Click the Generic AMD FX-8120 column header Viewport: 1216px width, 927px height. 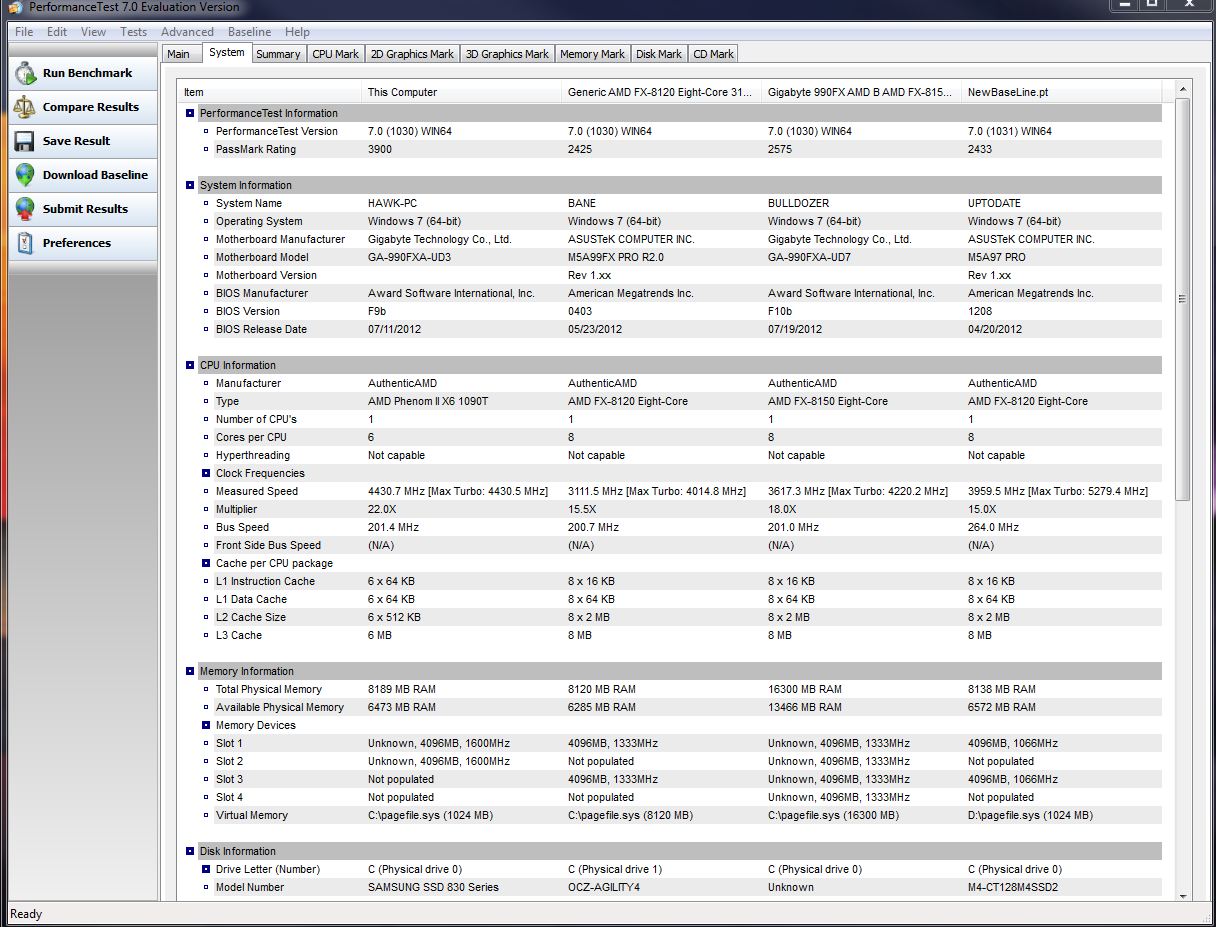[x=662, y=92]
